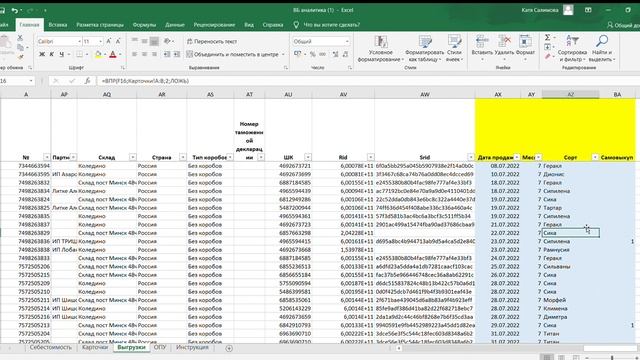Open Форматировать как таблицу gallery

coord(424,49)
